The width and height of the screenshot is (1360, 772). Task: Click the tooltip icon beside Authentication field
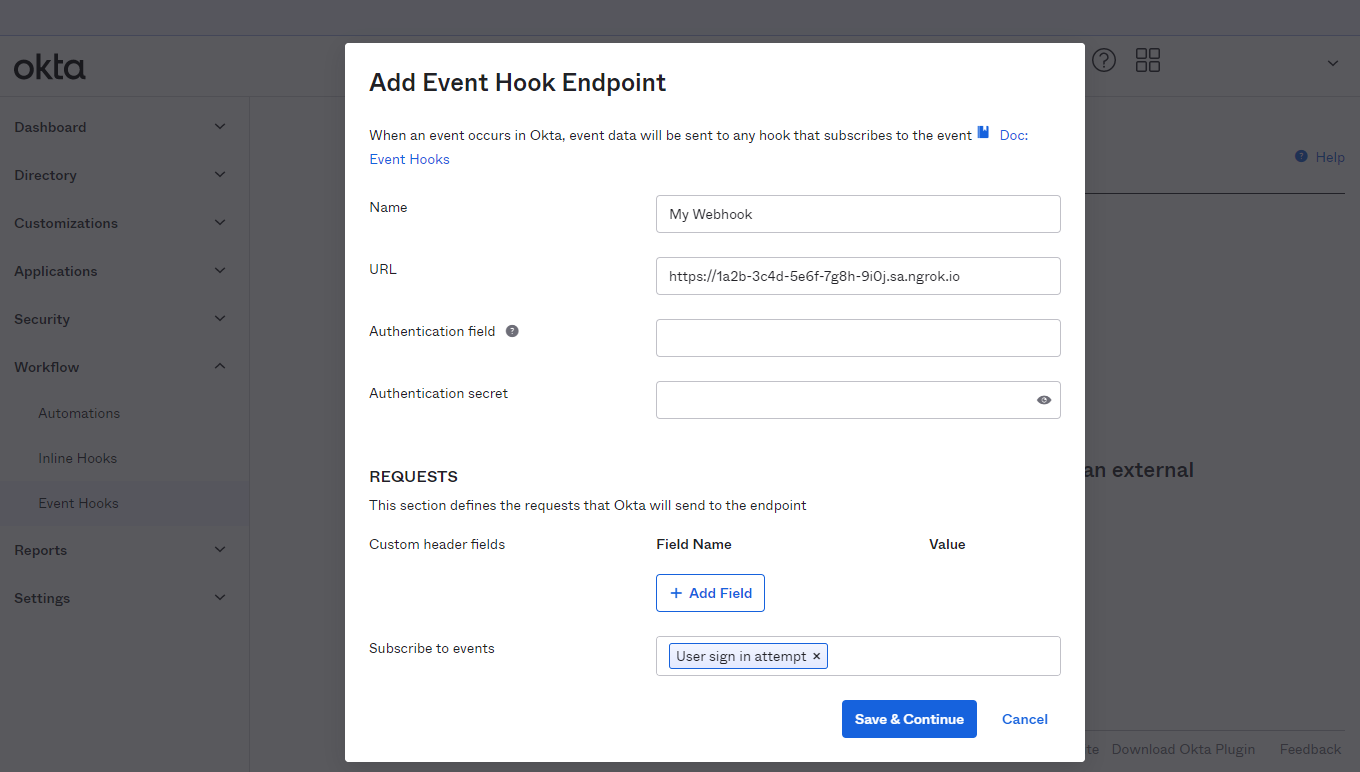(x=512, y=330)
